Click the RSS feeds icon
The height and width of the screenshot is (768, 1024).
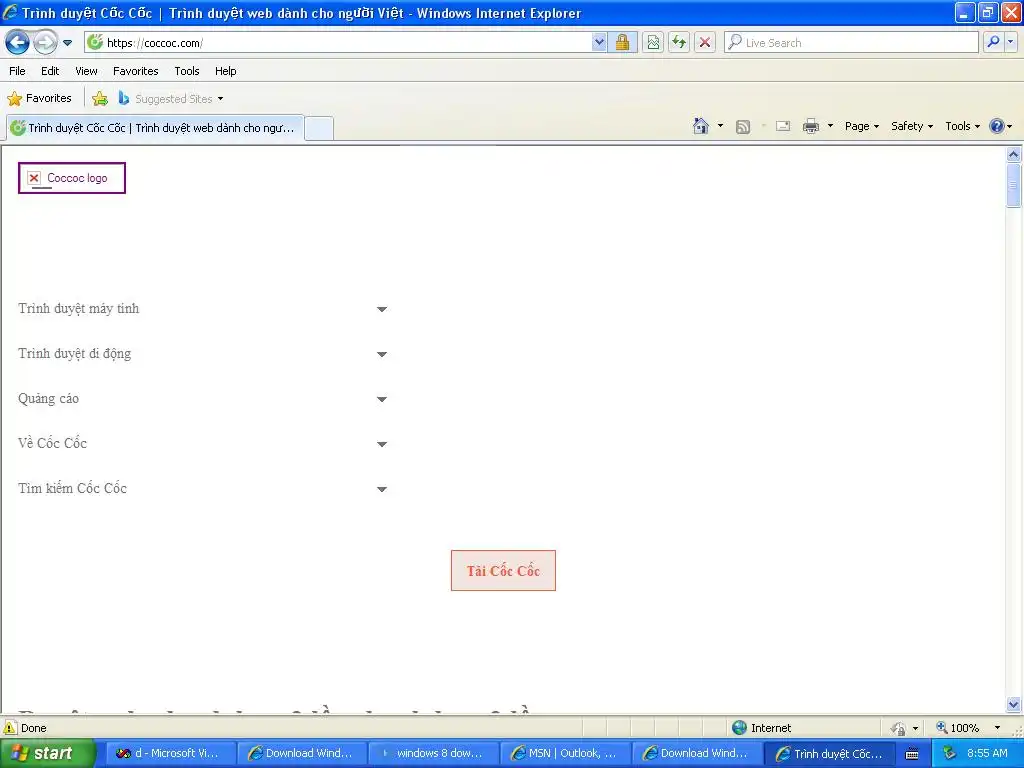(x=743, y=127)
